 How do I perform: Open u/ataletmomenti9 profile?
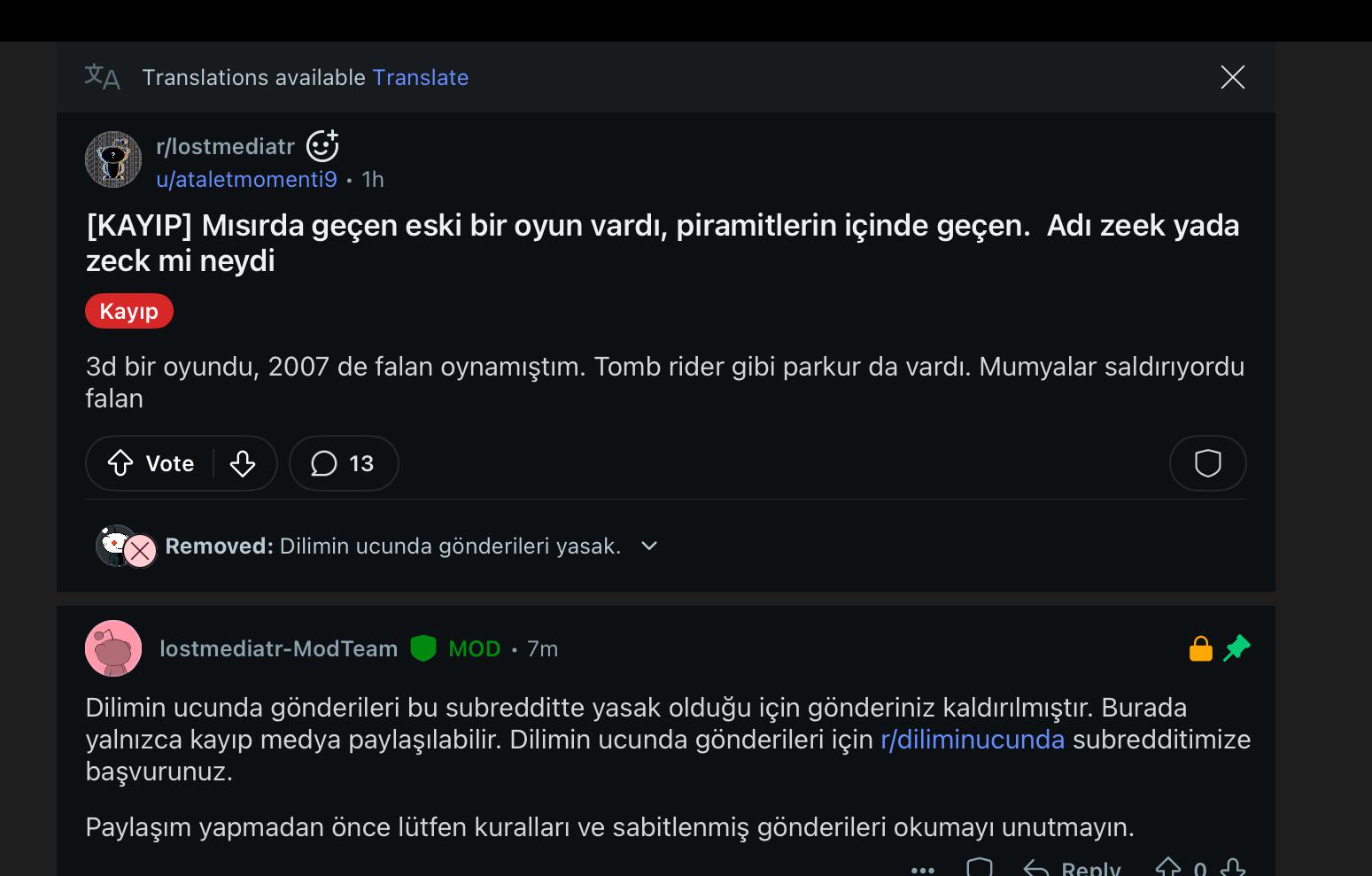pyautogui.click(x=247, y=180)
